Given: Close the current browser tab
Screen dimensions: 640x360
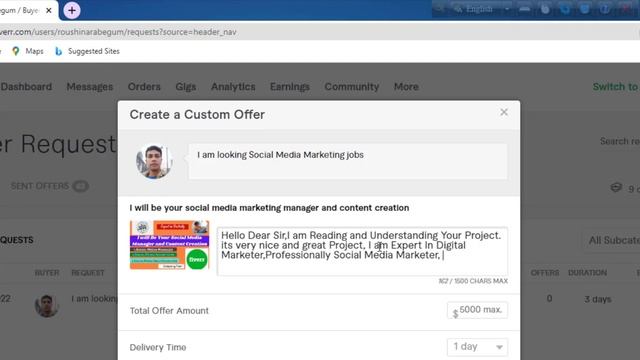Looking at the screenshot, I should (x=49, y=11).
